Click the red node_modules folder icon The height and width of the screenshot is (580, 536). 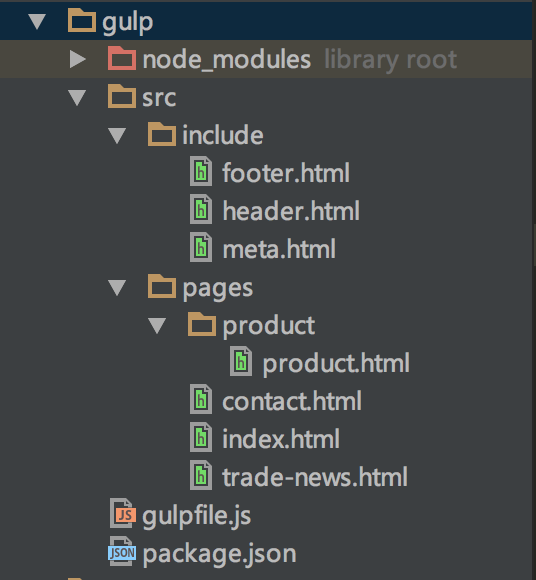[x=122, y=58]
